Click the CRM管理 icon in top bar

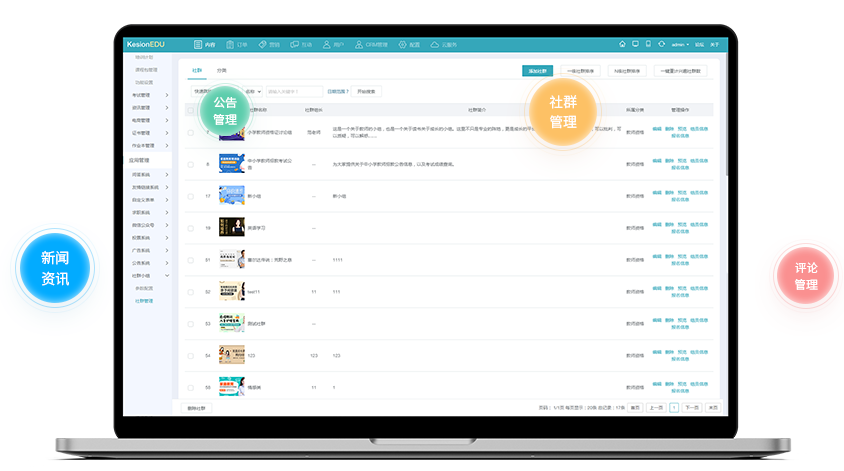pyautogui.click(x=359, y=45)
